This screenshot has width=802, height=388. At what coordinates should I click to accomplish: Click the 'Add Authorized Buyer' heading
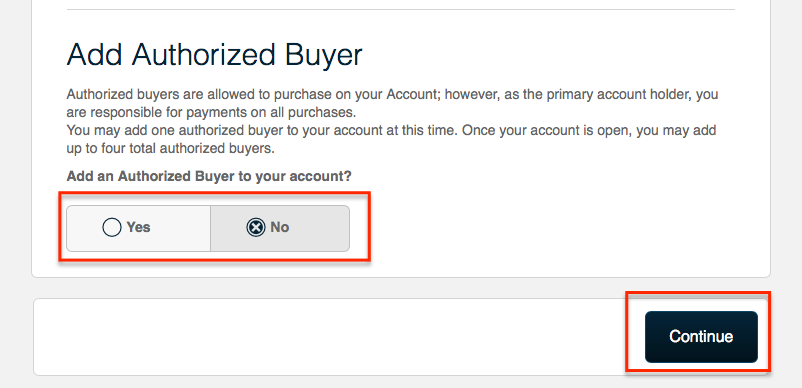pyautogui.click(x=214, y=54)
